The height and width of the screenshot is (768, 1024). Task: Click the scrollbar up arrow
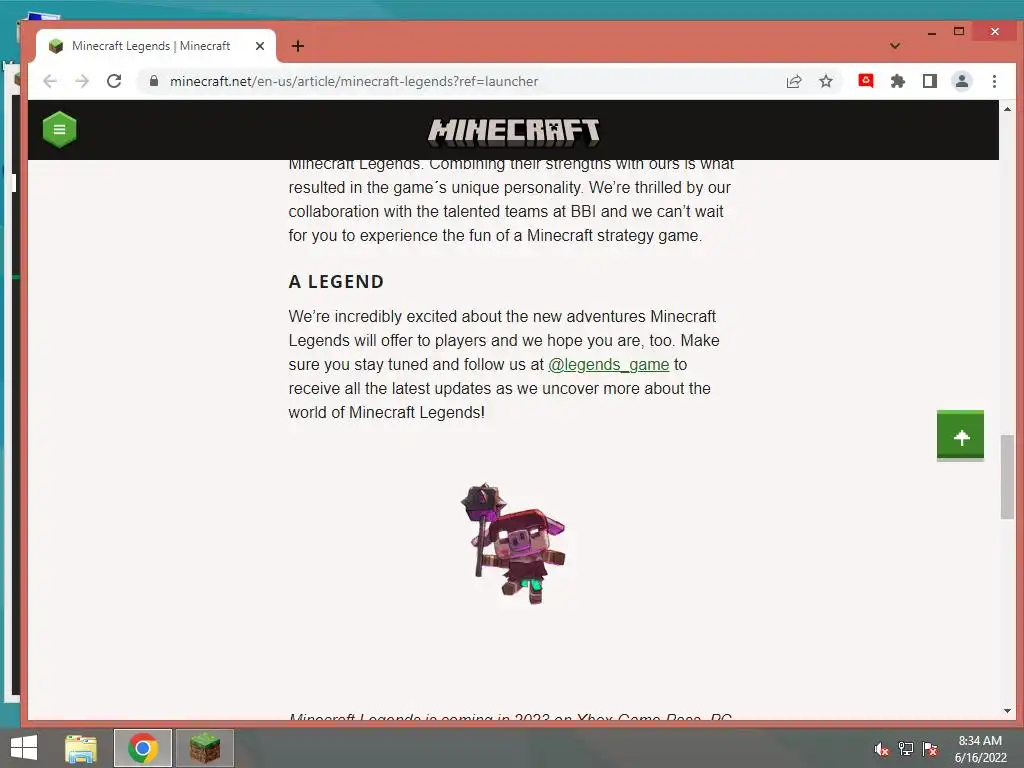click(x=1007, y=108)
